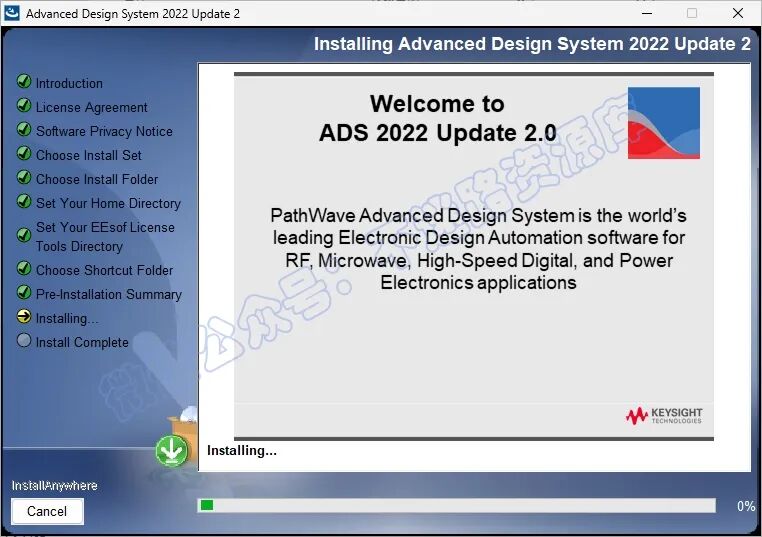
Task: Cancel the installation with the Cancel button
Action: 47,511
